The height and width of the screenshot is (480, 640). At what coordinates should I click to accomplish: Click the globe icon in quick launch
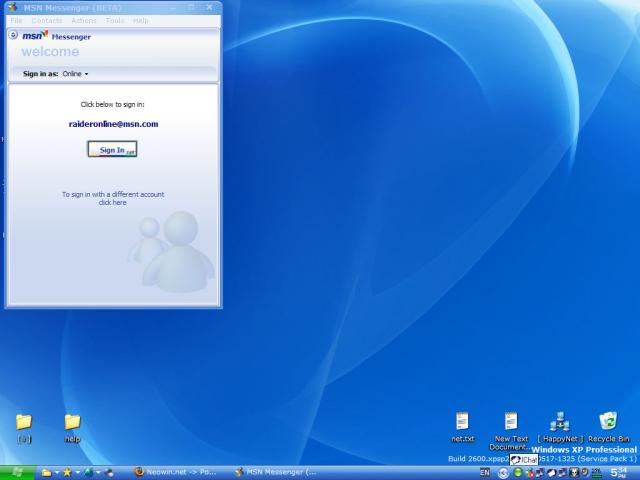(x=88, y=472)
